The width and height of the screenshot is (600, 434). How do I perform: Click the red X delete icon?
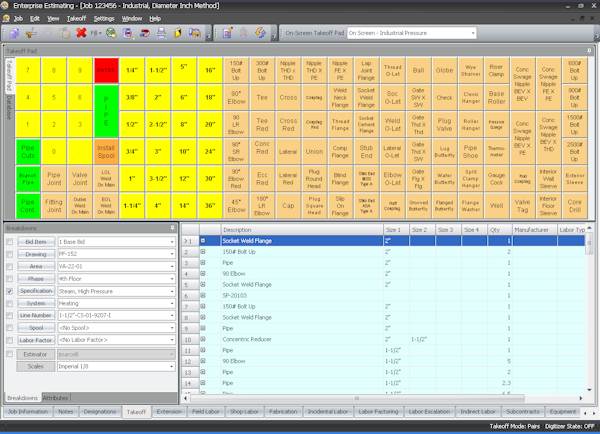pyautogui.click(x=81, y=33)
